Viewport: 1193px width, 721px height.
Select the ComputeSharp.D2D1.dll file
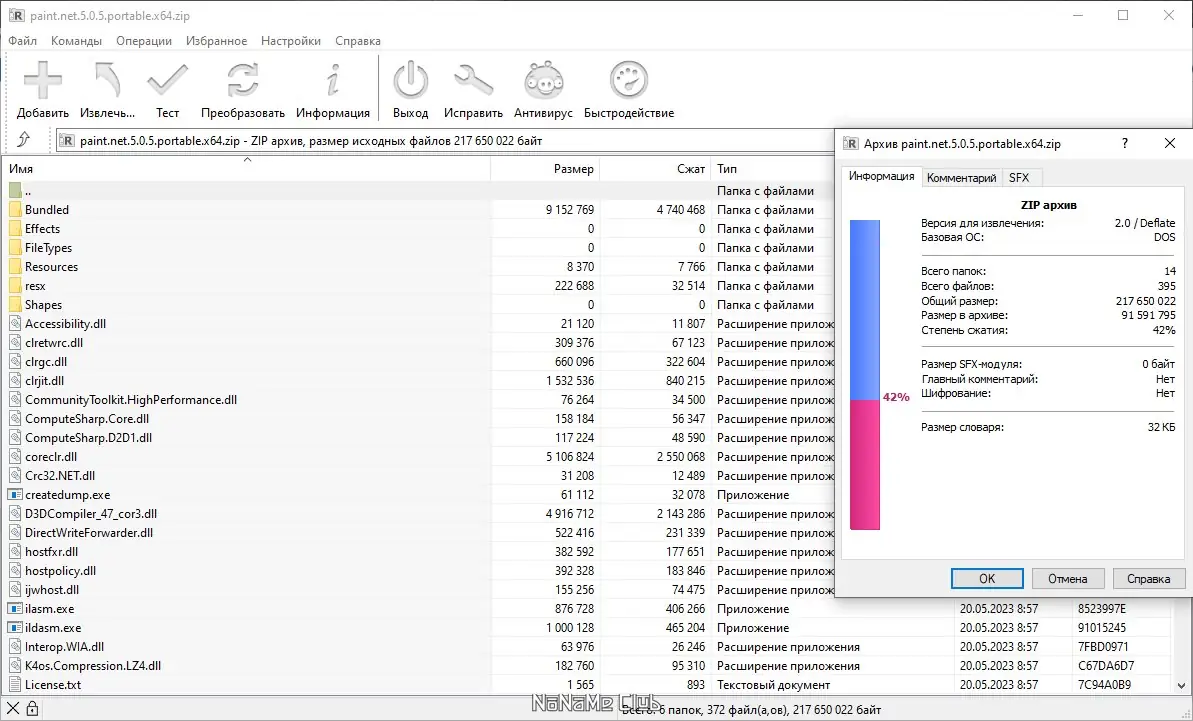point(88,438)
